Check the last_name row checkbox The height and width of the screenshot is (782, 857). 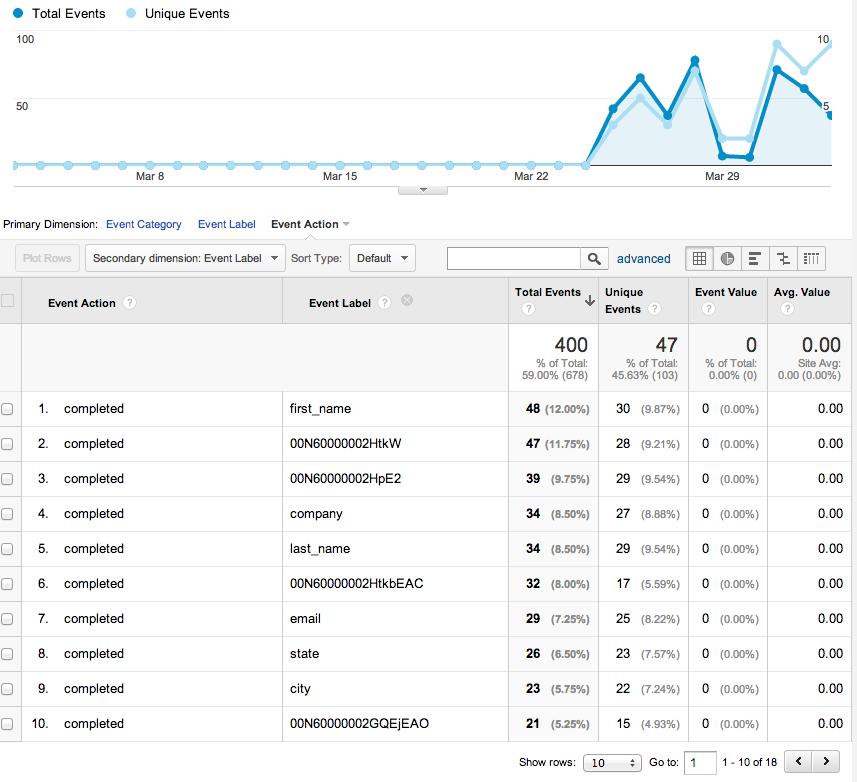pos(7,549)
